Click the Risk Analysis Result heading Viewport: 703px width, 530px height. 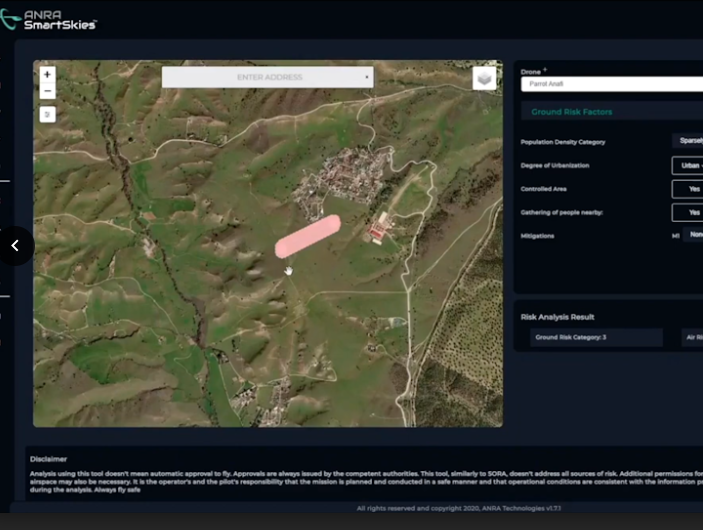point(557,317)
